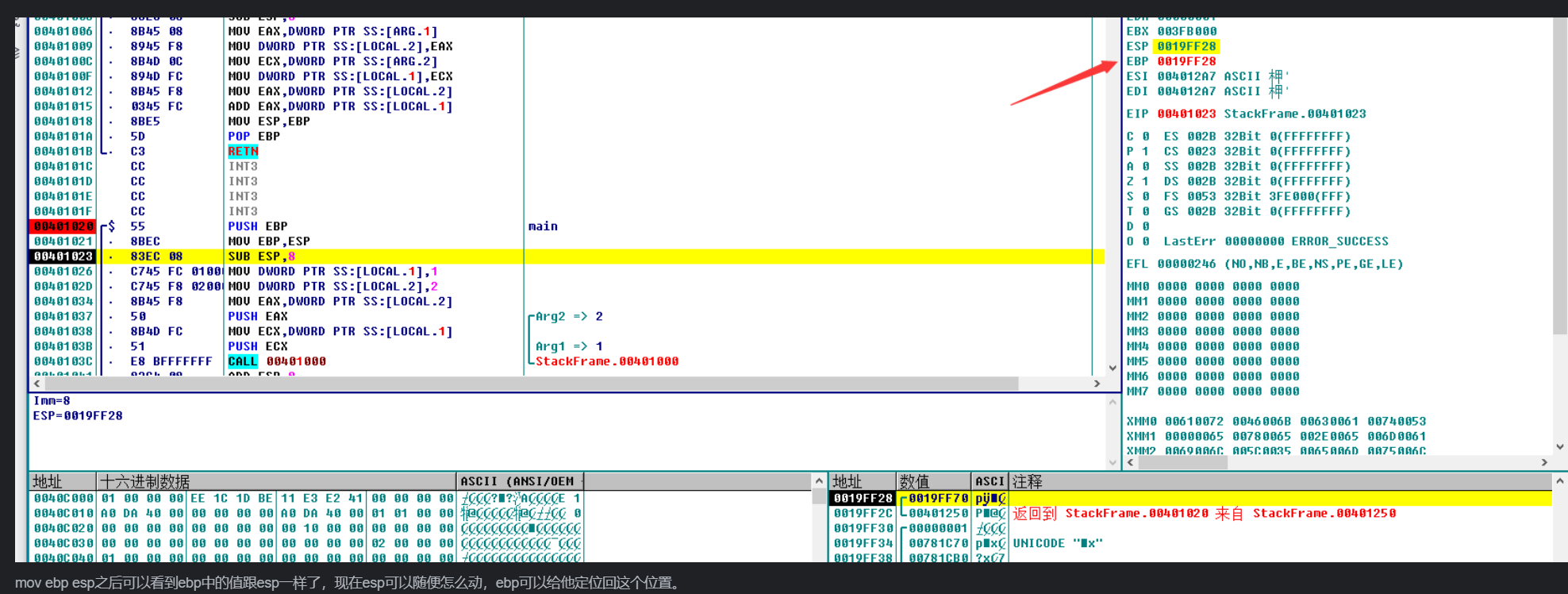Image resolution: width=1568 pixels, height=594 pixels.
Task: Click the 十六进制数据 column header in dump
Action: coord(144,481)
